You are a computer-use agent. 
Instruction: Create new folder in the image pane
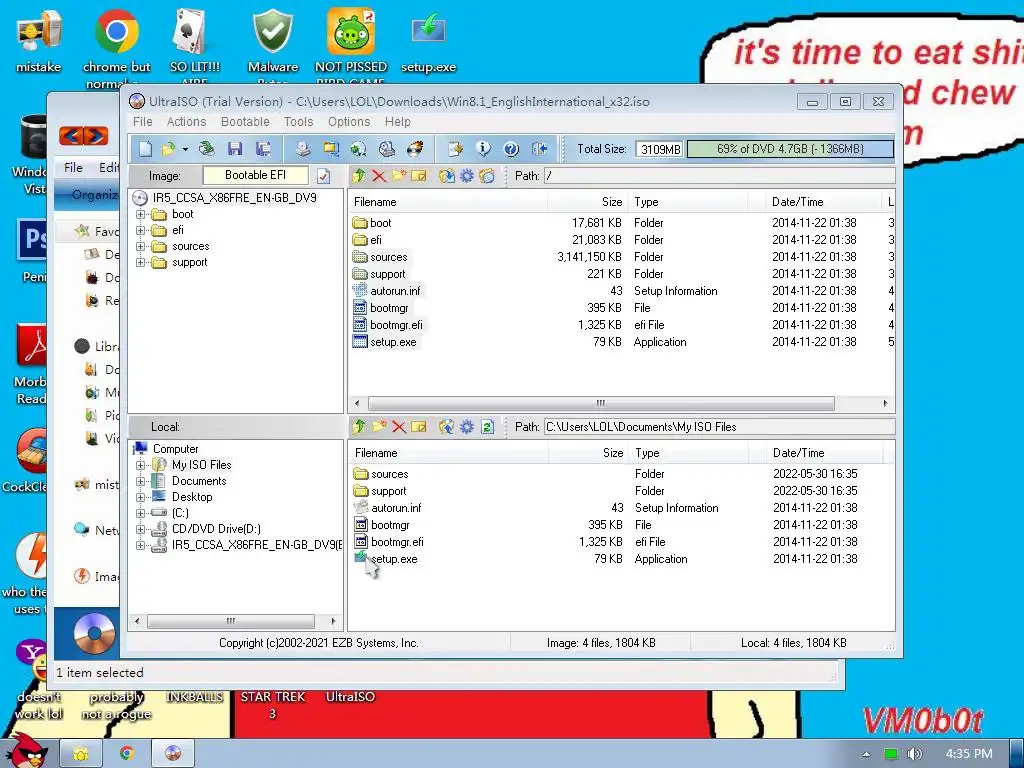(399, 176)
